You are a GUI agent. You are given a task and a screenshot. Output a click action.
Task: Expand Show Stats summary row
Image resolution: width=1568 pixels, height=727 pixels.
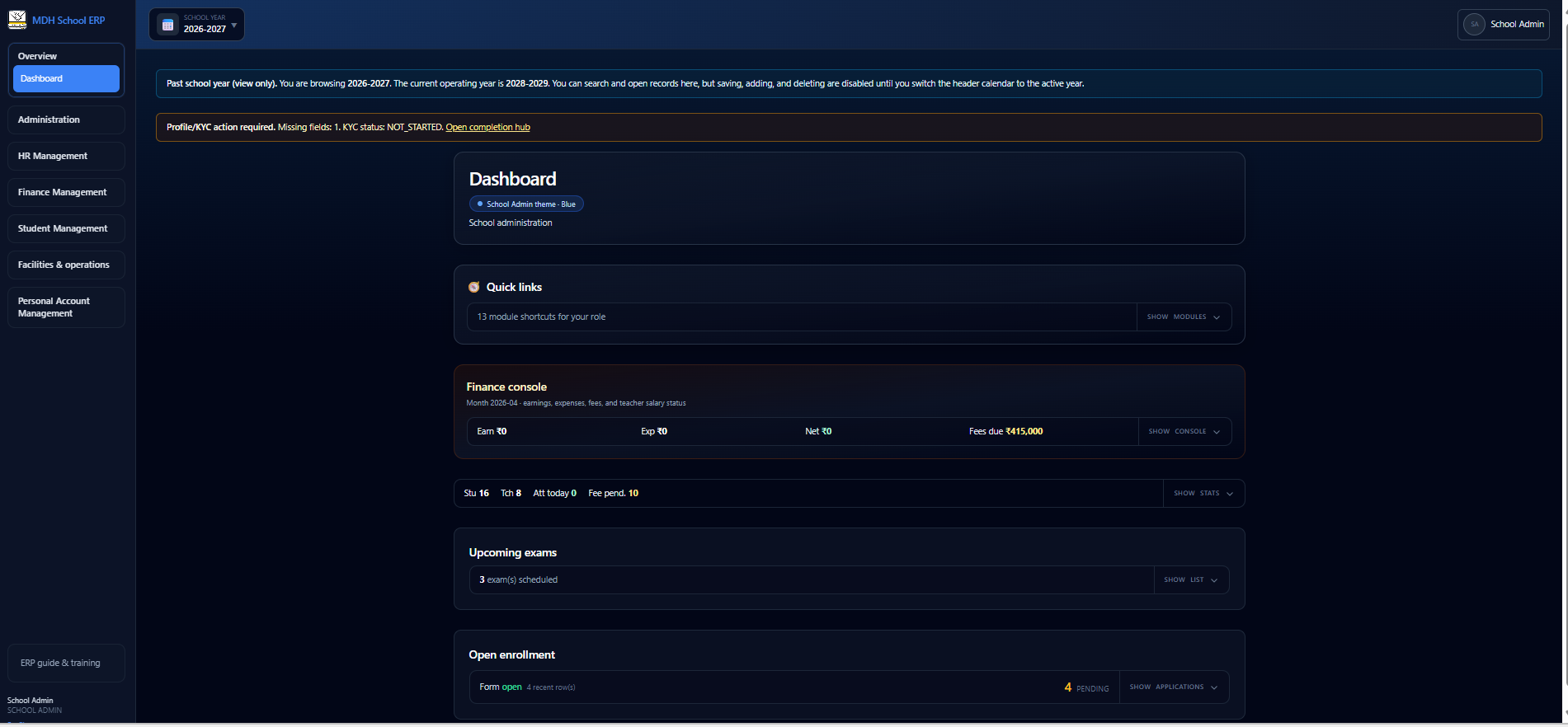coord(1203,494)
